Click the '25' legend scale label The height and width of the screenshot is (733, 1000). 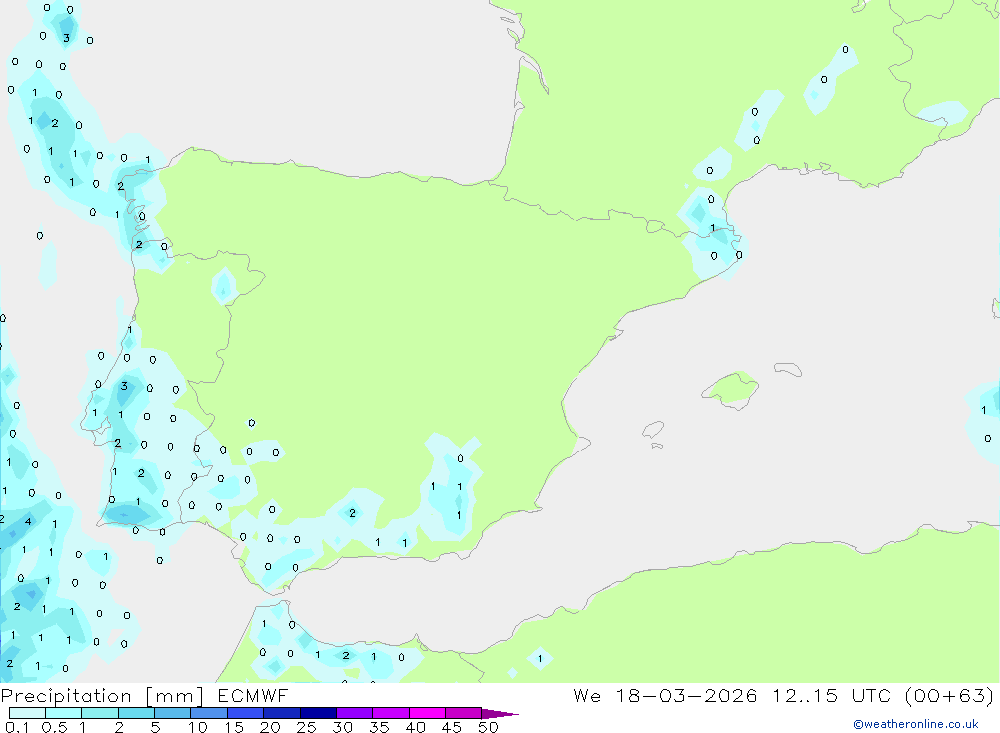pyautogui.click(x=306, y=727)
